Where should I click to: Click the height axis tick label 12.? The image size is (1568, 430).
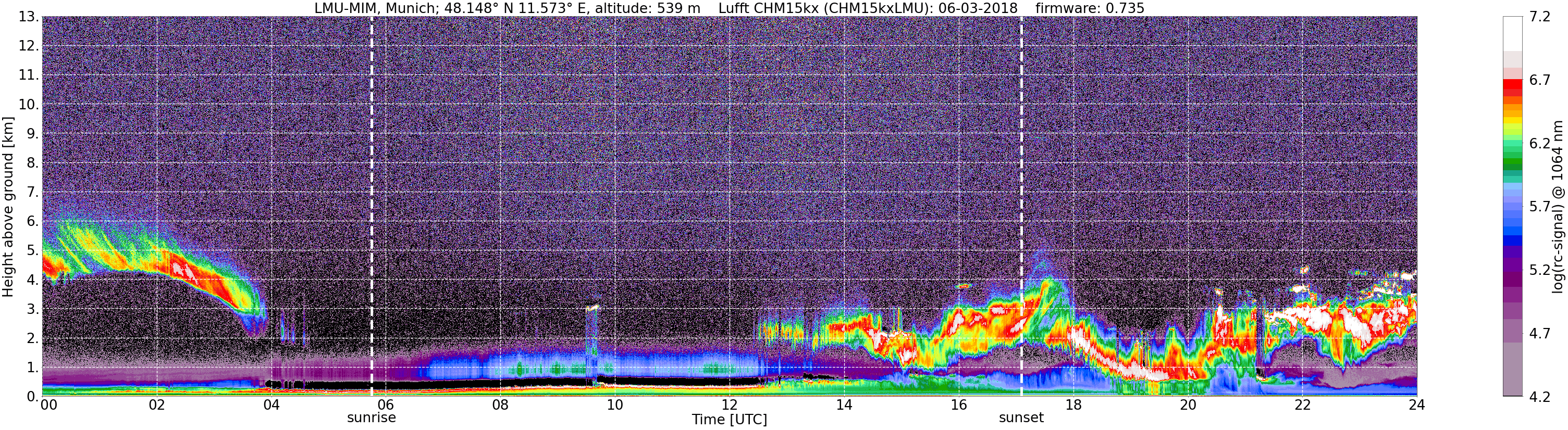pos(29,46)
